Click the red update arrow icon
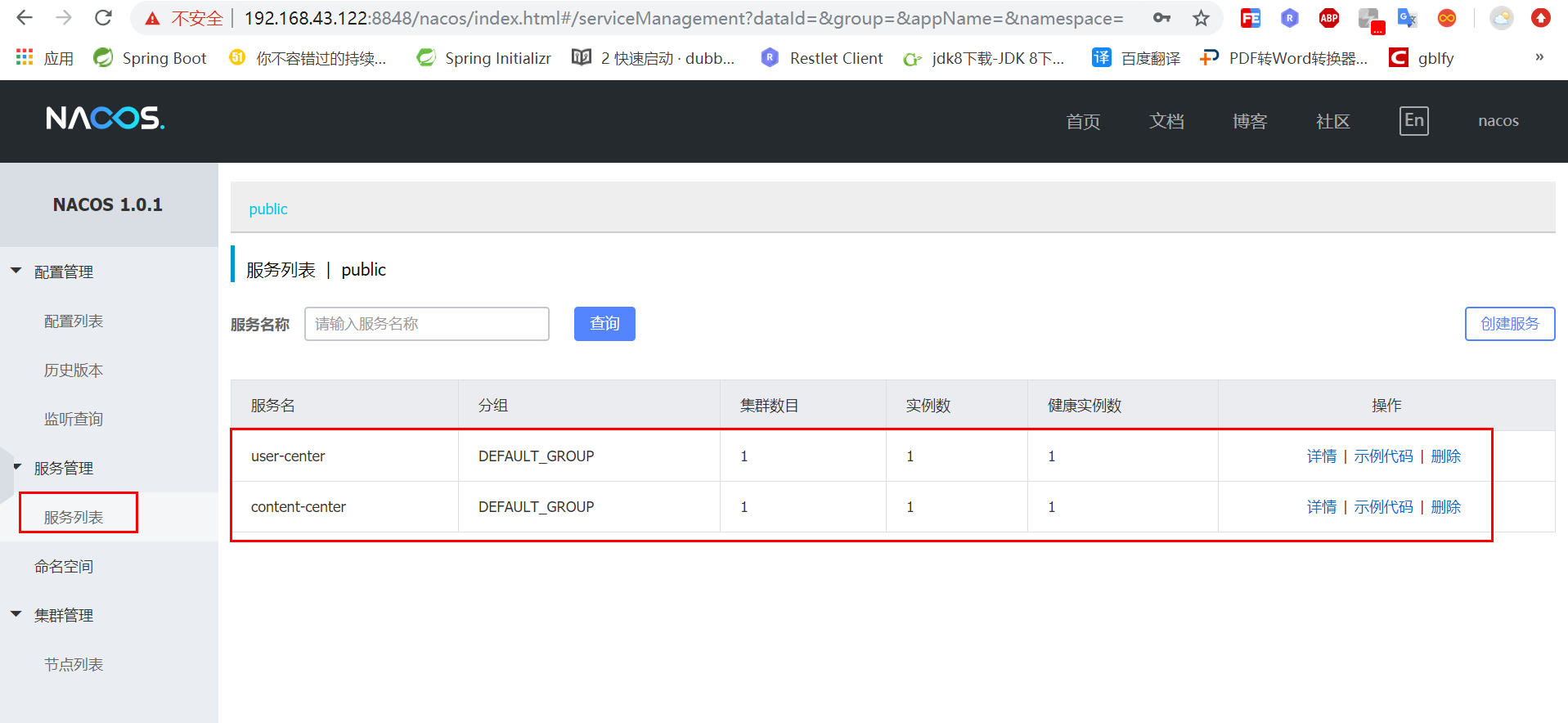Image resolution: width=1568 pixels, height=723 pixels. [x=1541, y=17]
